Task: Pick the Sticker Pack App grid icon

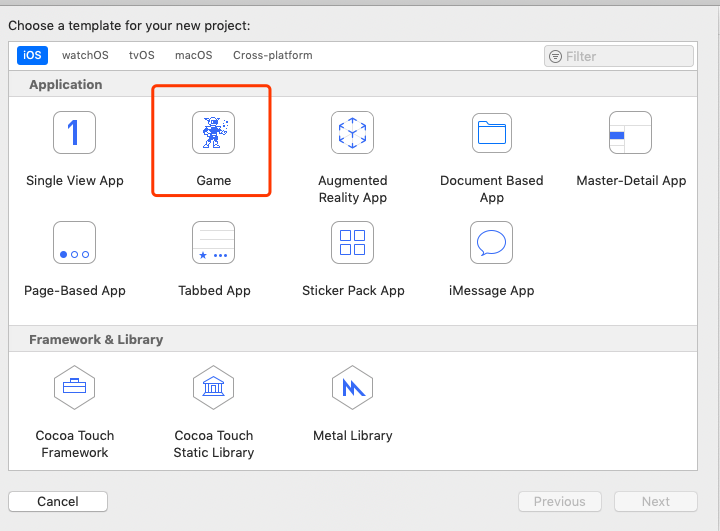Action: pyautogui.click(x=352, y=243)
